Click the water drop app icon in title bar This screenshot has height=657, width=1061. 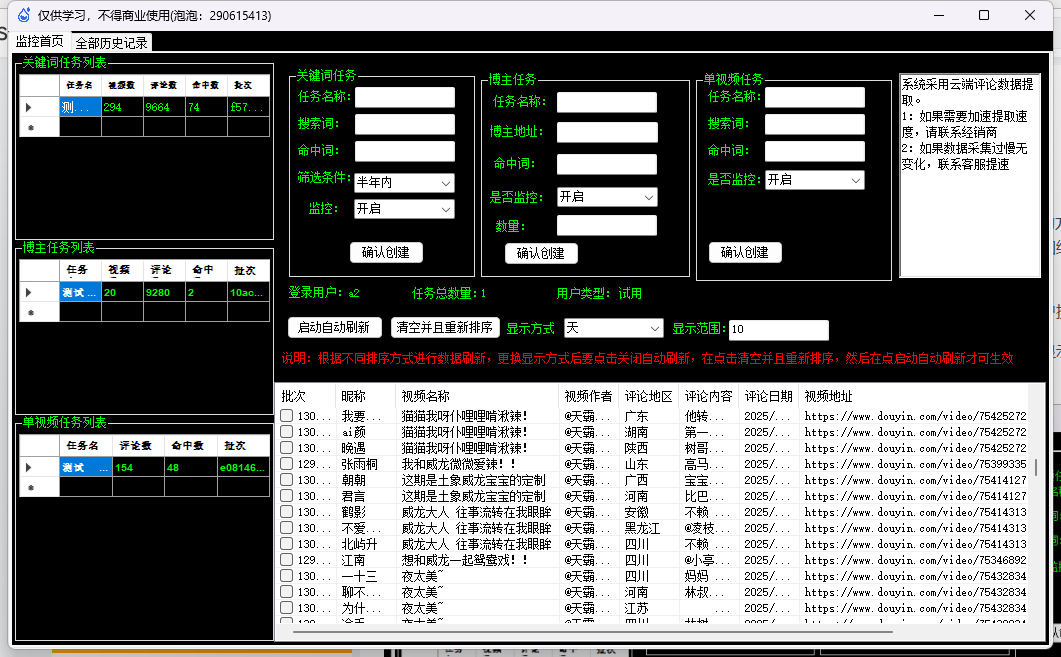coord(24,15)
